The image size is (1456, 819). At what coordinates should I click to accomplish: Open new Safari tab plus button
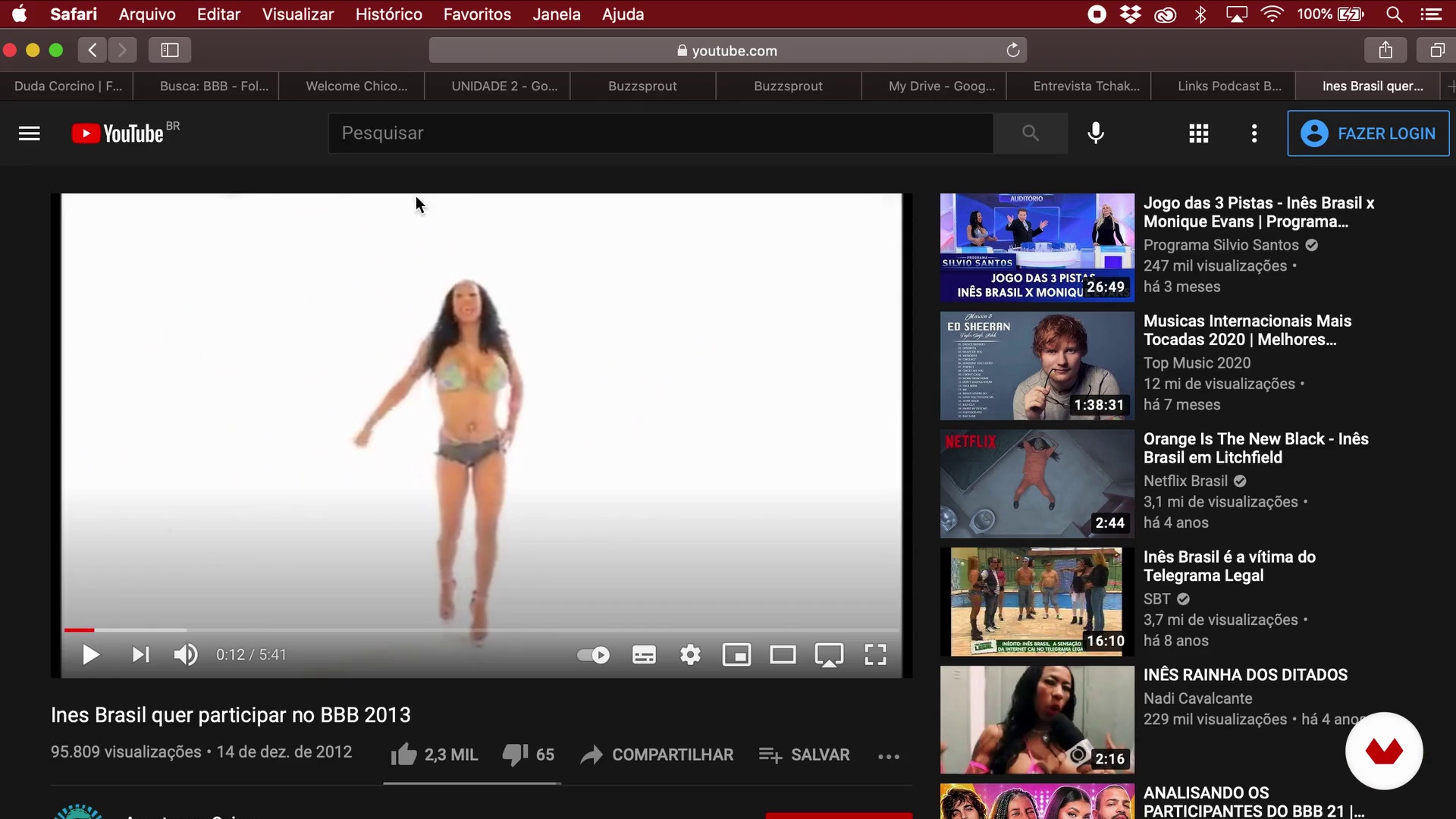(1451, 86)
